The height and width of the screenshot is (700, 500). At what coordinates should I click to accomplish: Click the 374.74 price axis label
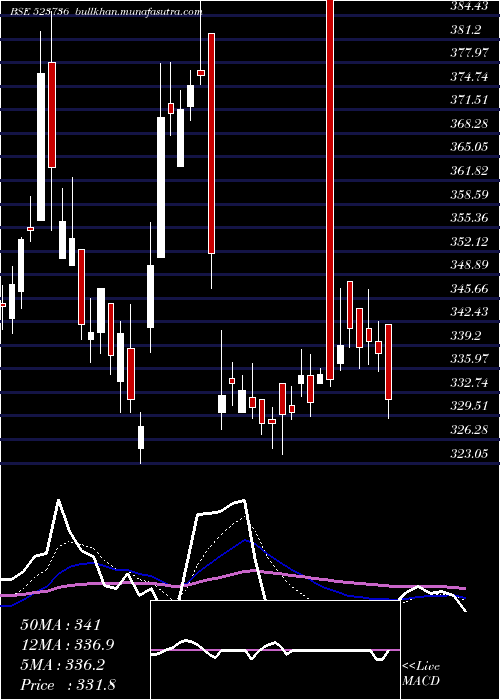(469, 77)
